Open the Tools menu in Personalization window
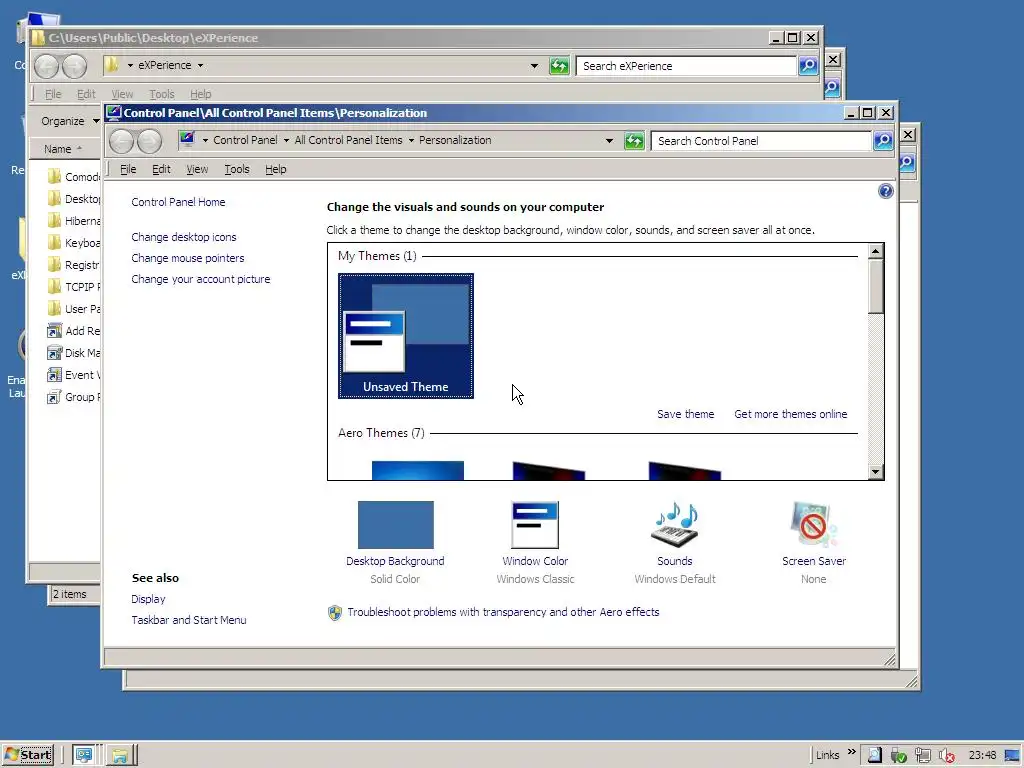The image size is (1024, 768). [237, 169]
